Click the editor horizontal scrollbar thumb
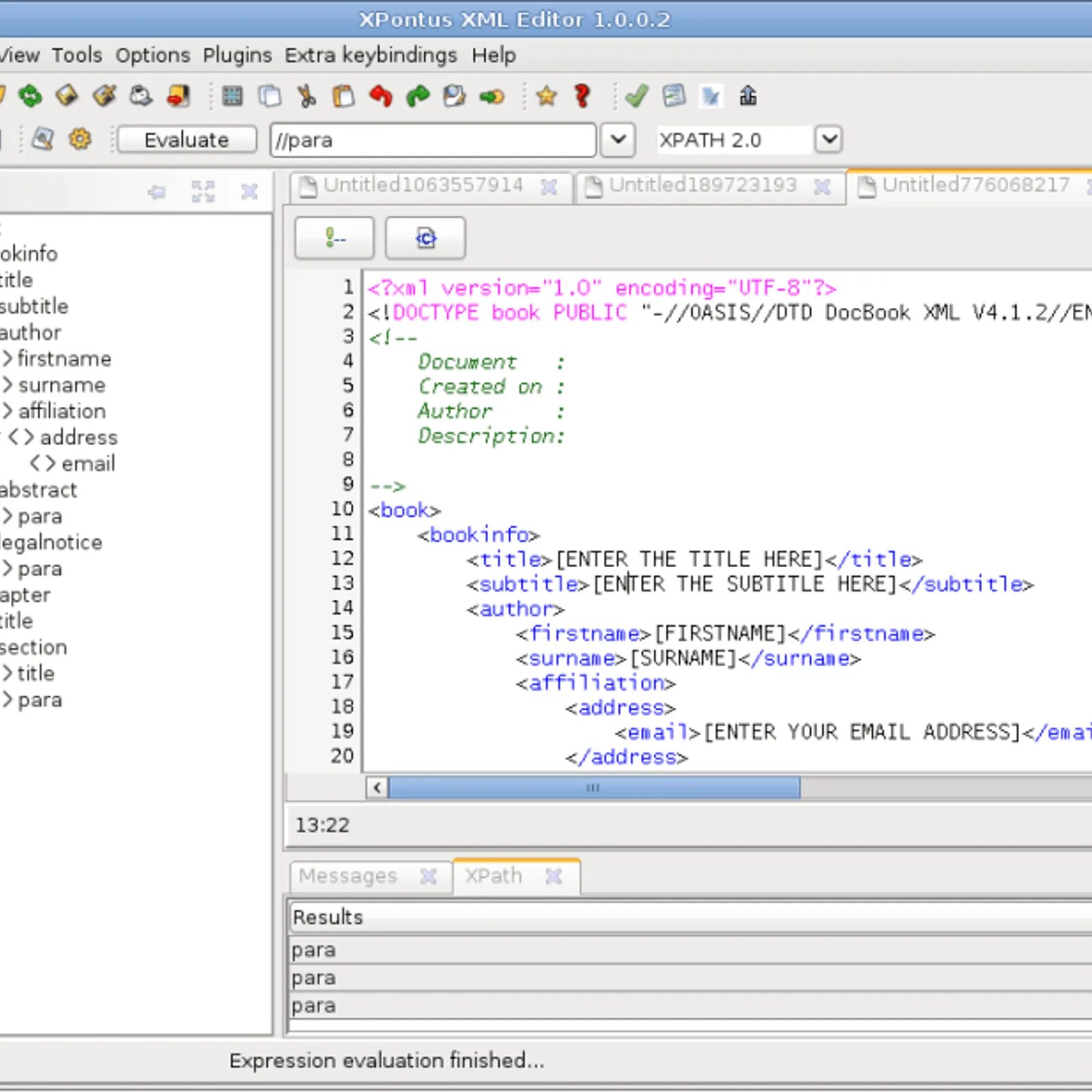This screenshot has width=1092, height=1092. point(594,788)
